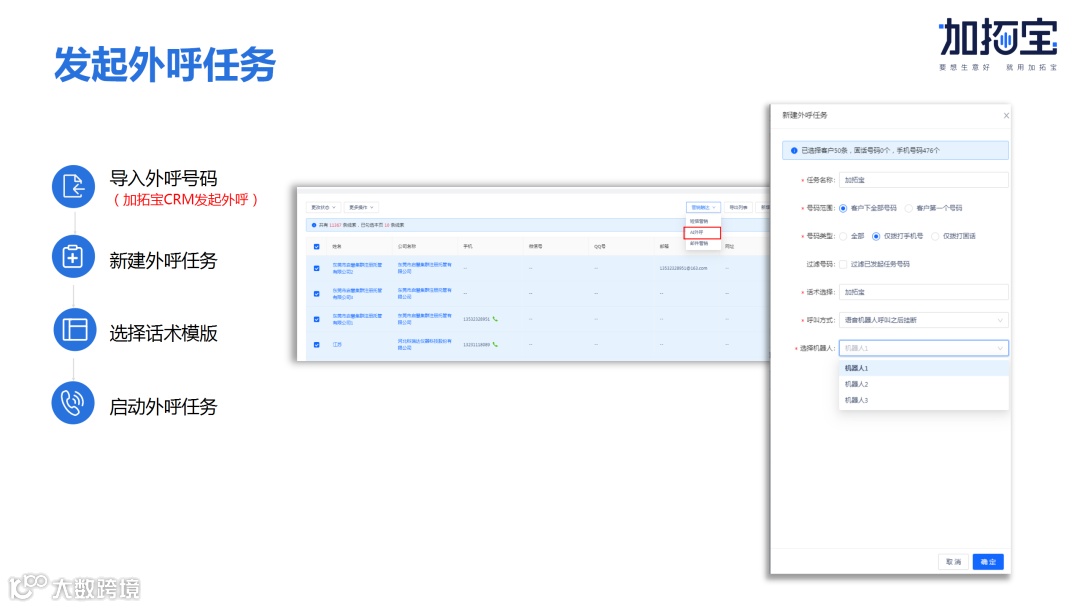
Task: Collapse the 营销触达 dropdown button
Action: pyautogui.click(x=703, y=207)
